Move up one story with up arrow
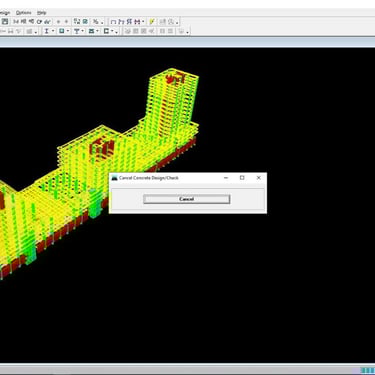This screenshot has height=375, width=375. [58, 22]
